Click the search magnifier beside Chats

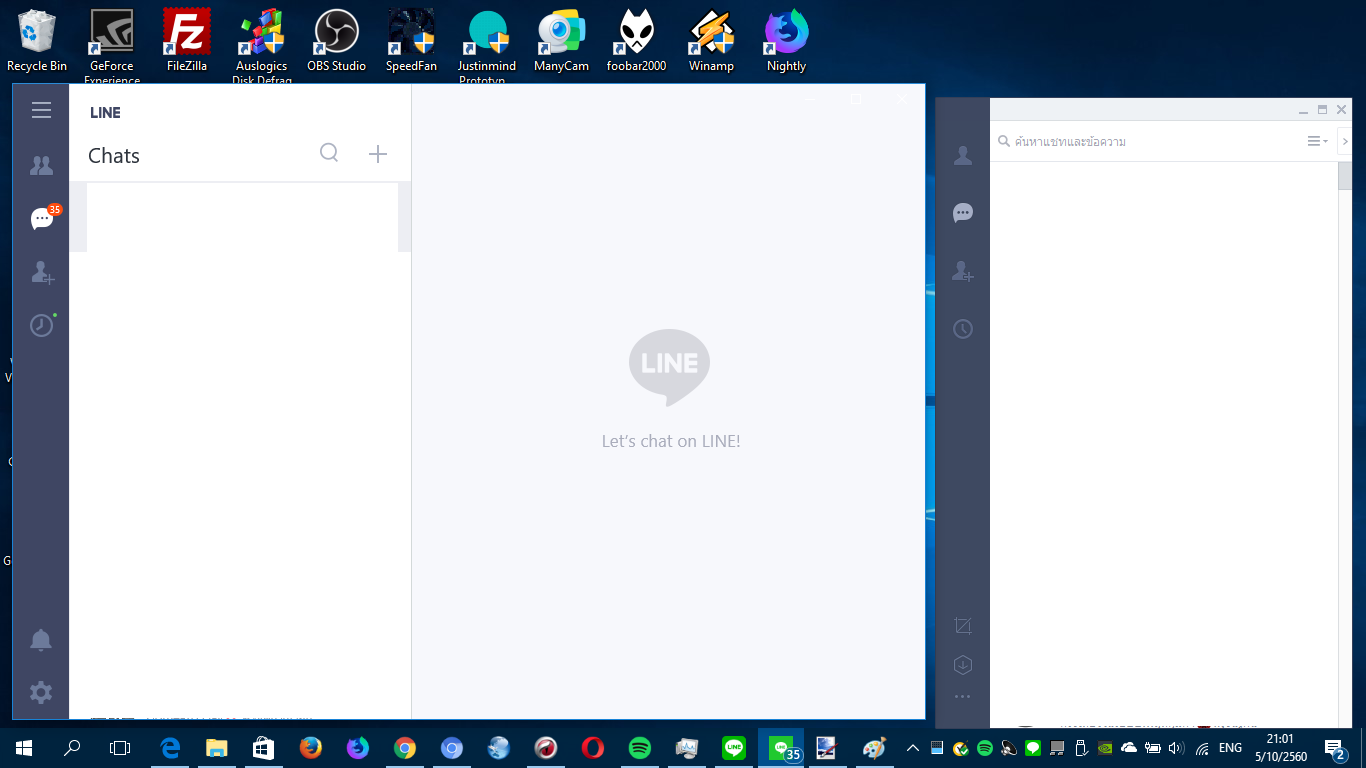pos(329,153)
